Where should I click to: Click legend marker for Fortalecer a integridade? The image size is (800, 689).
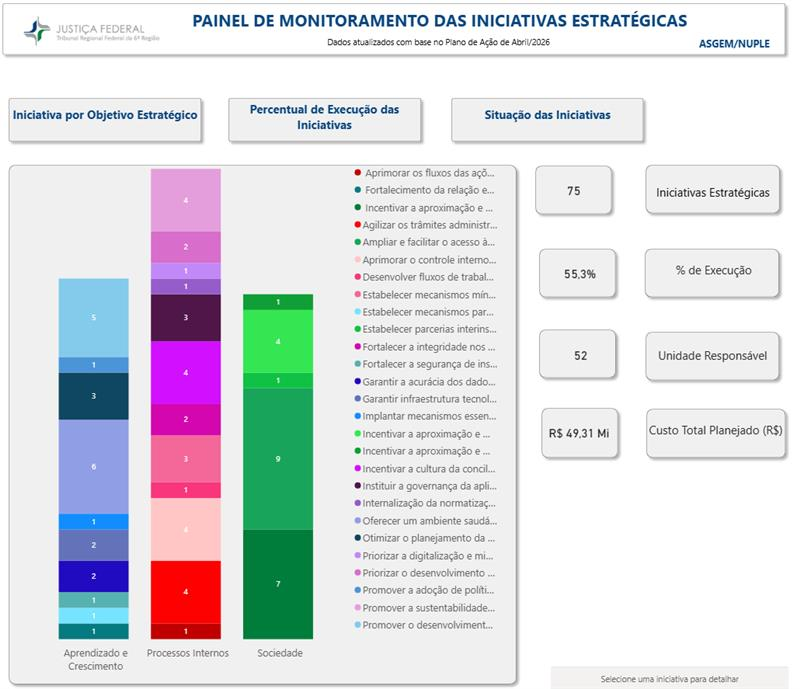click(358, 347)
